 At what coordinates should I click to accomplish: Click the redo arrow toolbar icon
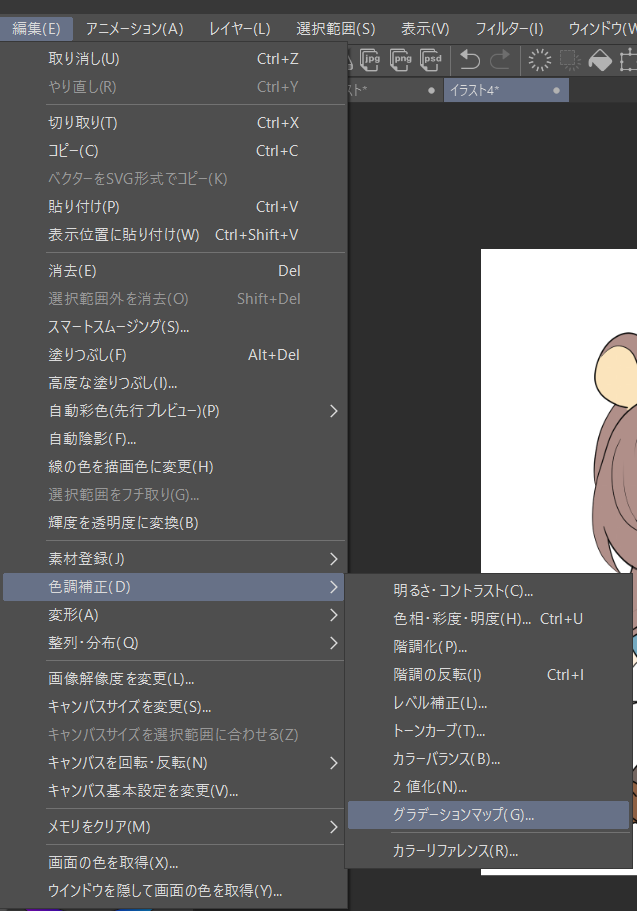500,60
